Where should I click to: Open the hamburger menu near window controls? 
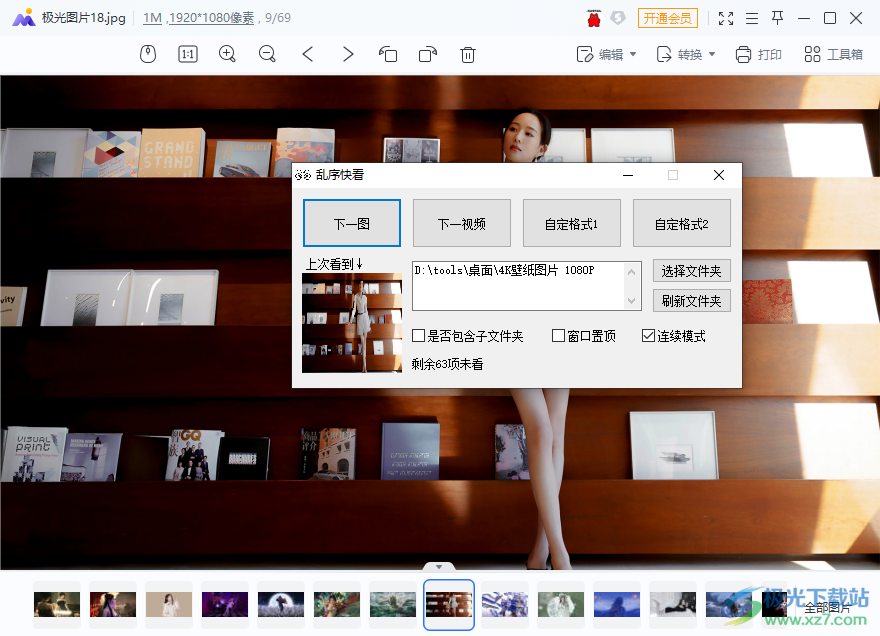pos(751,18)
